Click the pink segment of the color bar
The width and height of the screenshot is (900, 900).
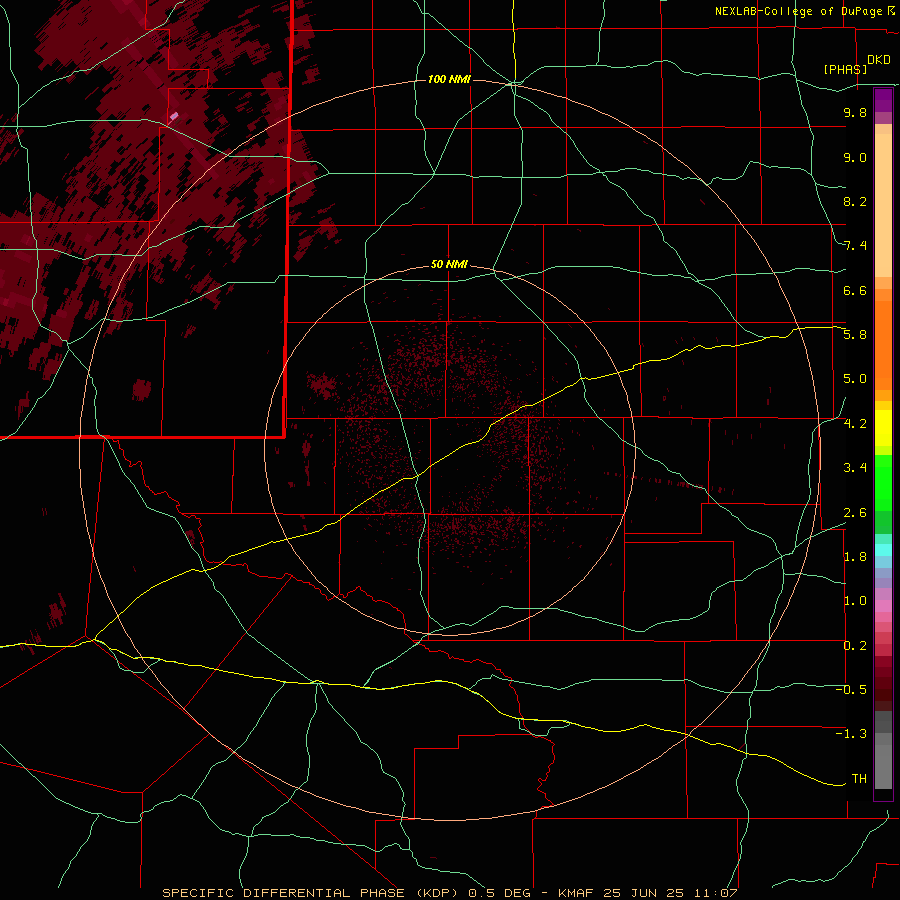(883, 606)
